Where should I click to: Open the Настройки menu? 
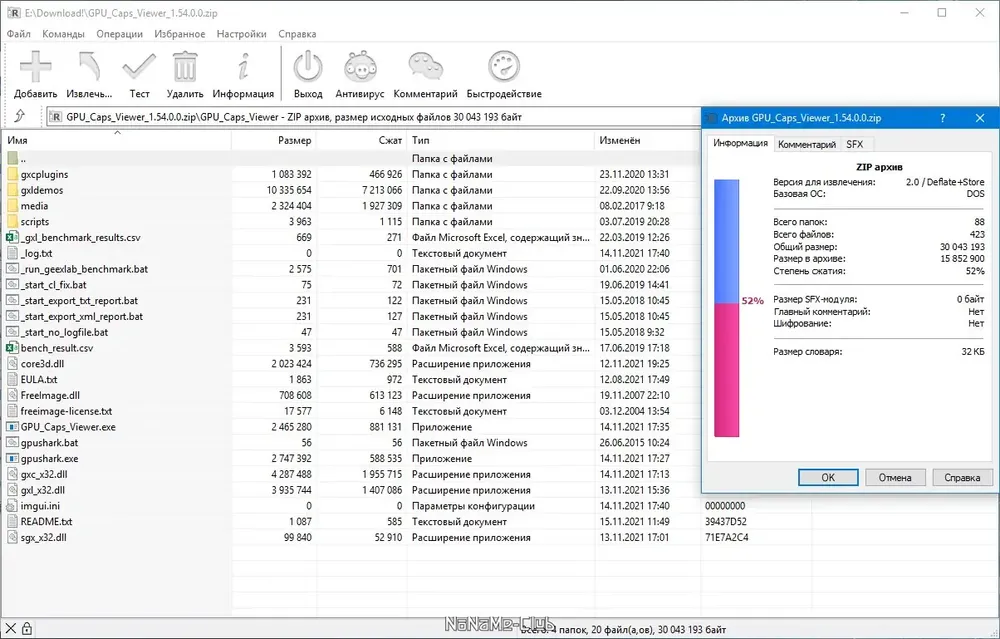pyautogui.click(x=242, y=34)
